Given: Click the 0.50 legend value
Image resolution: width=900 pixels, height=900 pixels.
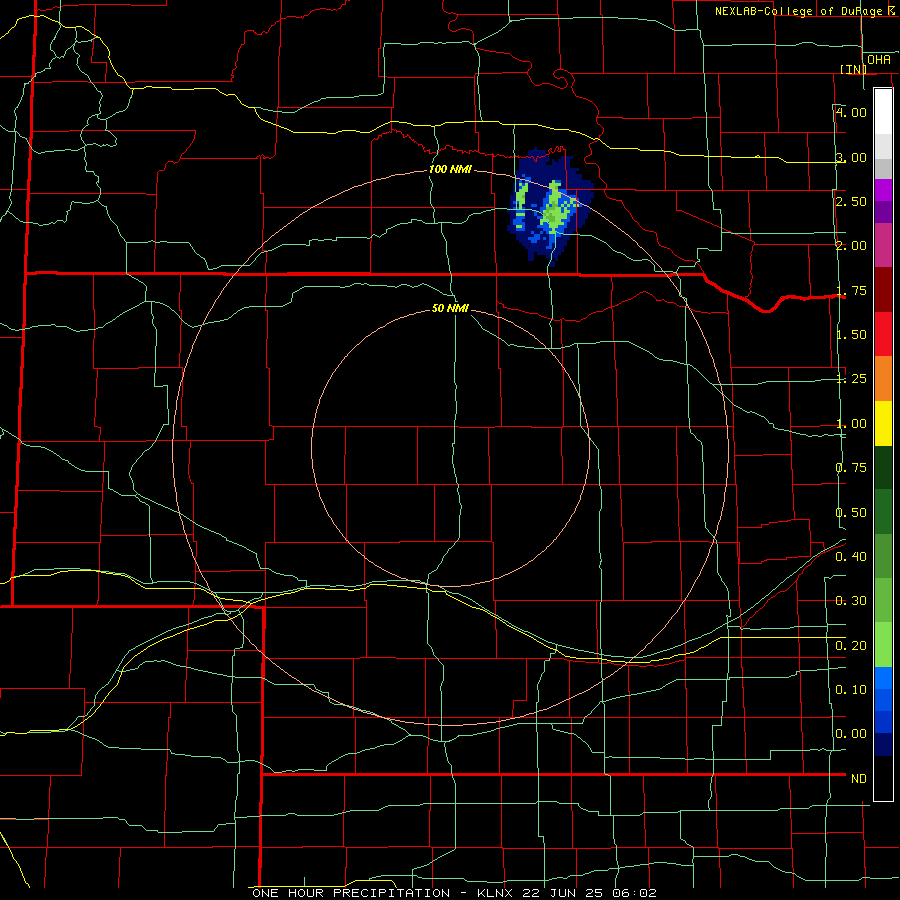Looking at the screenshot, I should point(851,513).
